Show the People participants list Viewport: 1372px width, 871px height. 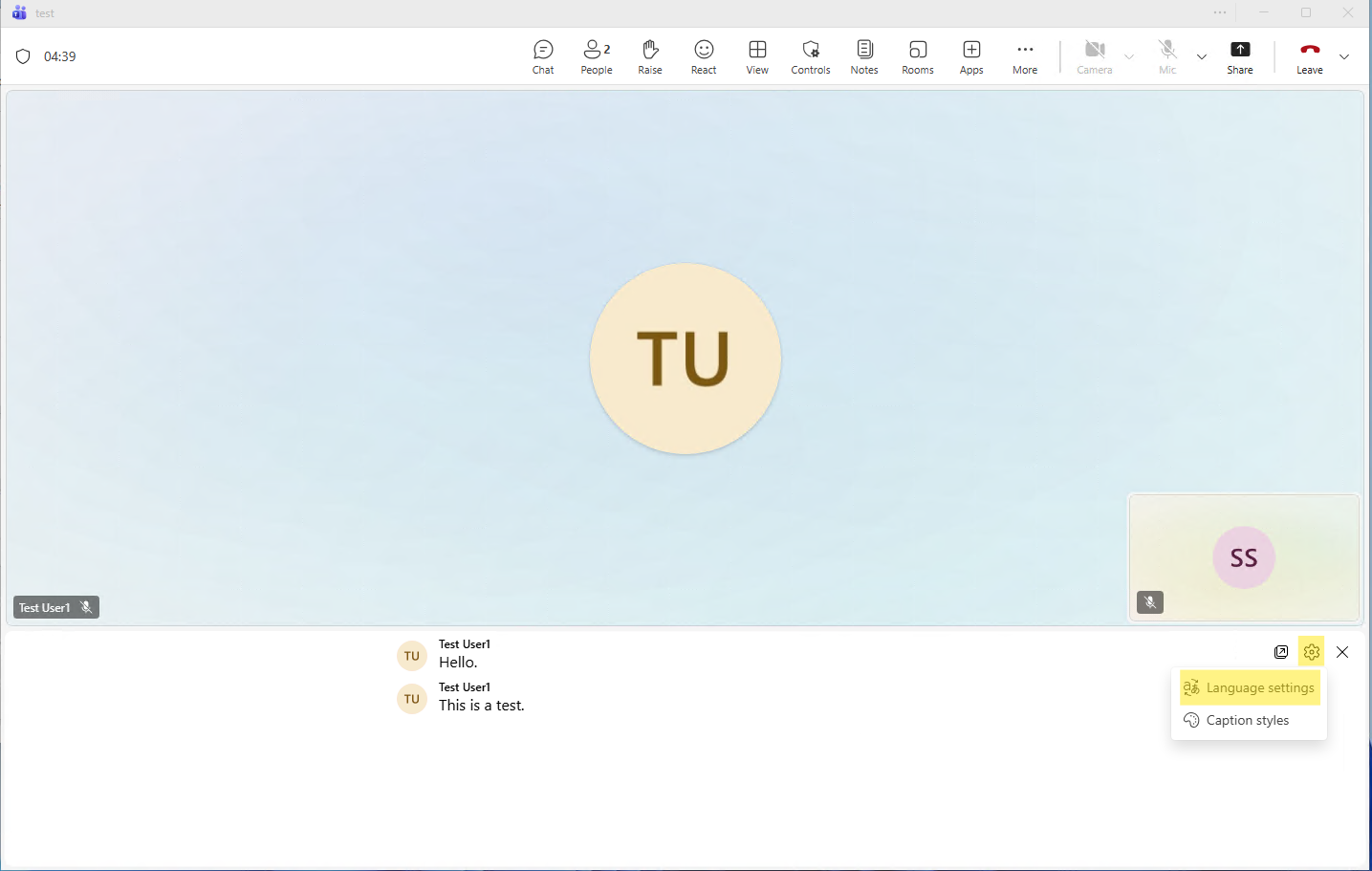[597, 56]
